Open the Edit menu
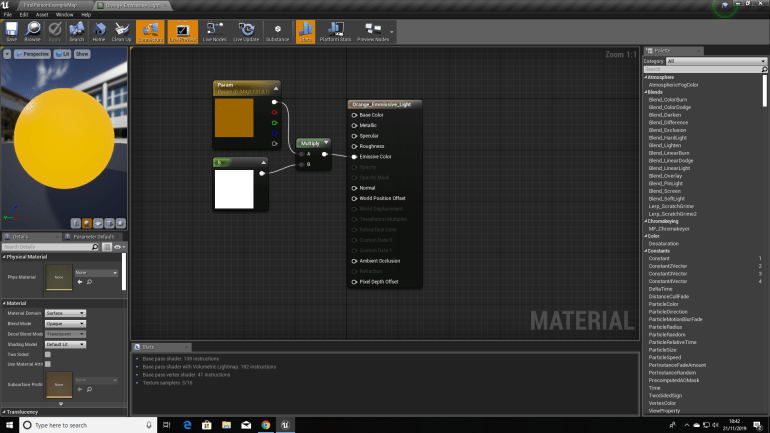The image size is (770, 433). (24, 15)
